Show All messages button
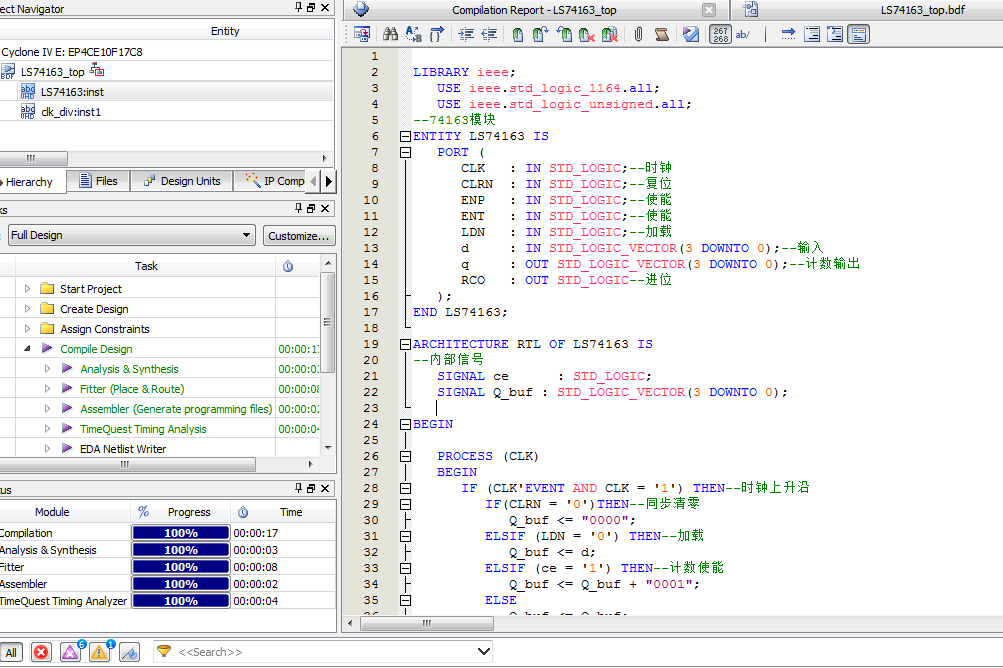 (11, 652)
